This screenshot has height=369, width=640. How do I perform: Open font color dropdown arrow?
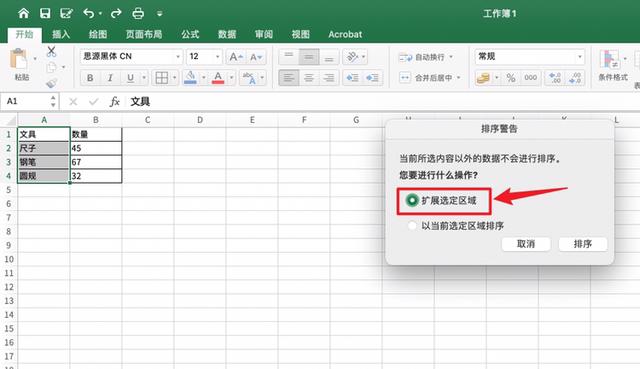point(231,78)
